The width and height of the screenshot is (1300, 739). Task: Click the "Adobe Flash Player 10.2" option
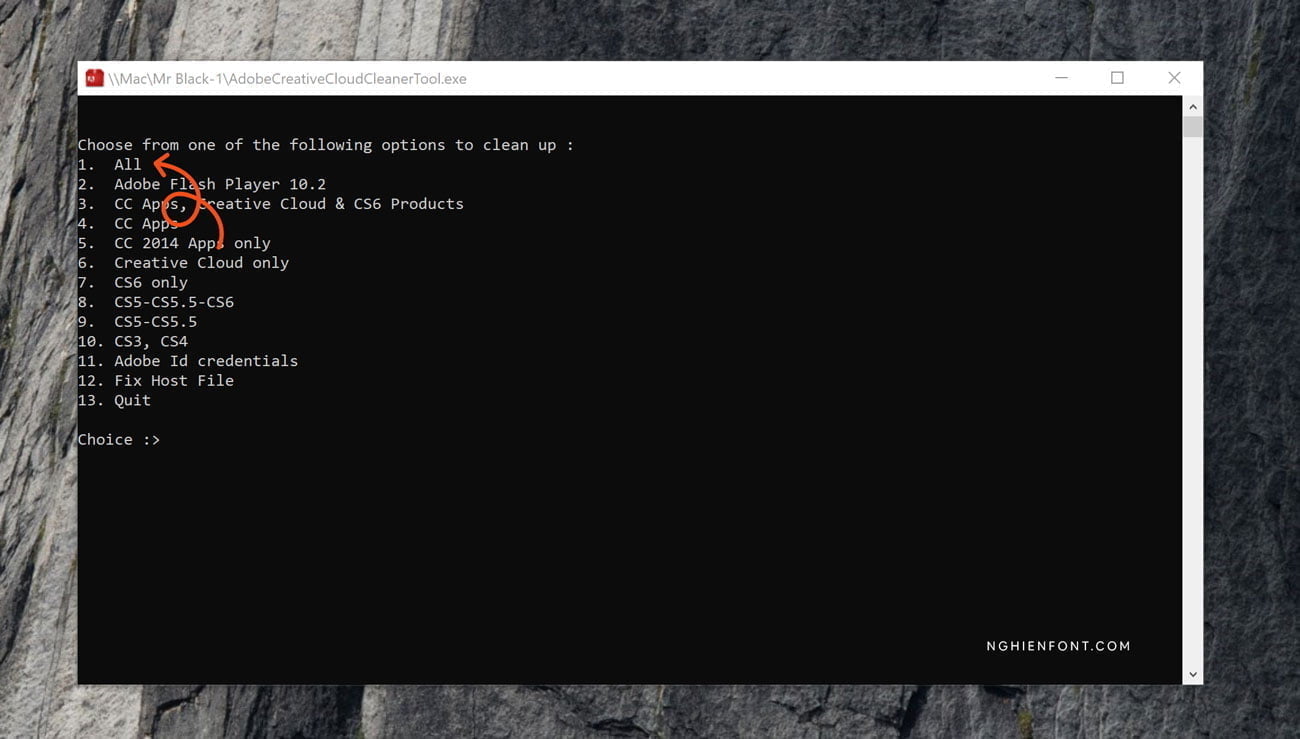point(219,184)
